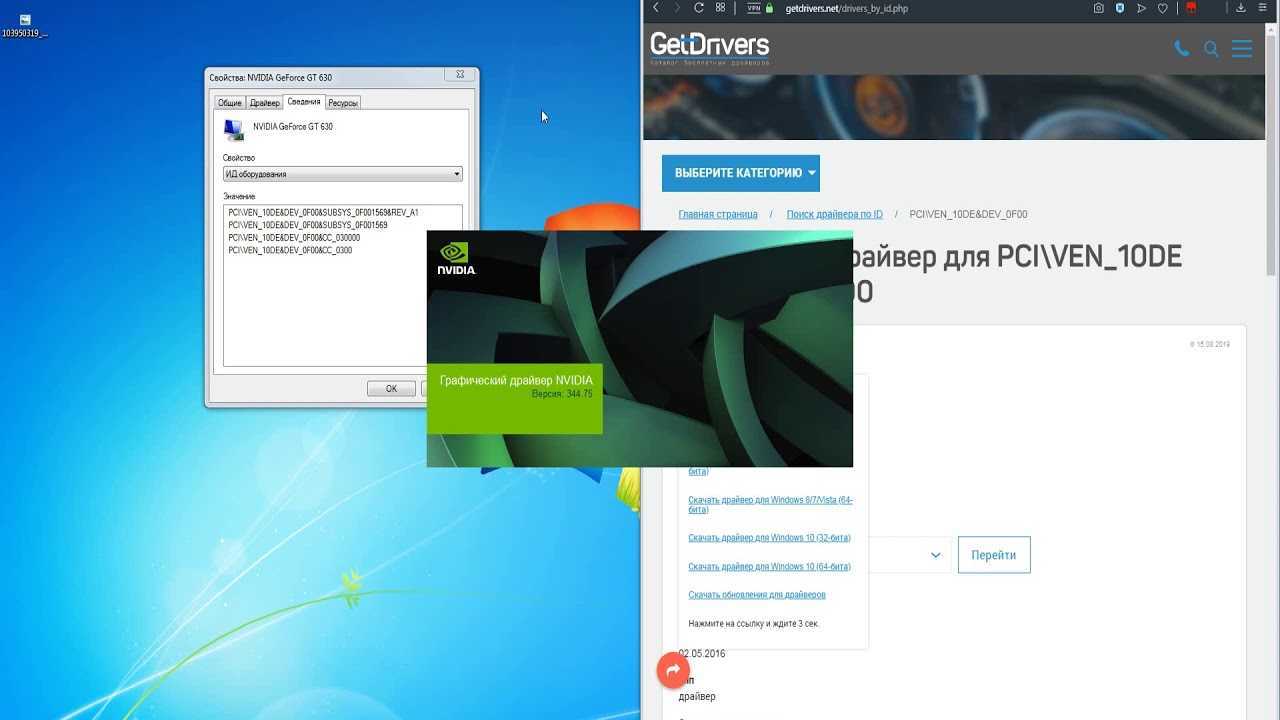
Task: Go back in the Opera browser
Action: pyautogui.click(x=656, y=8)
